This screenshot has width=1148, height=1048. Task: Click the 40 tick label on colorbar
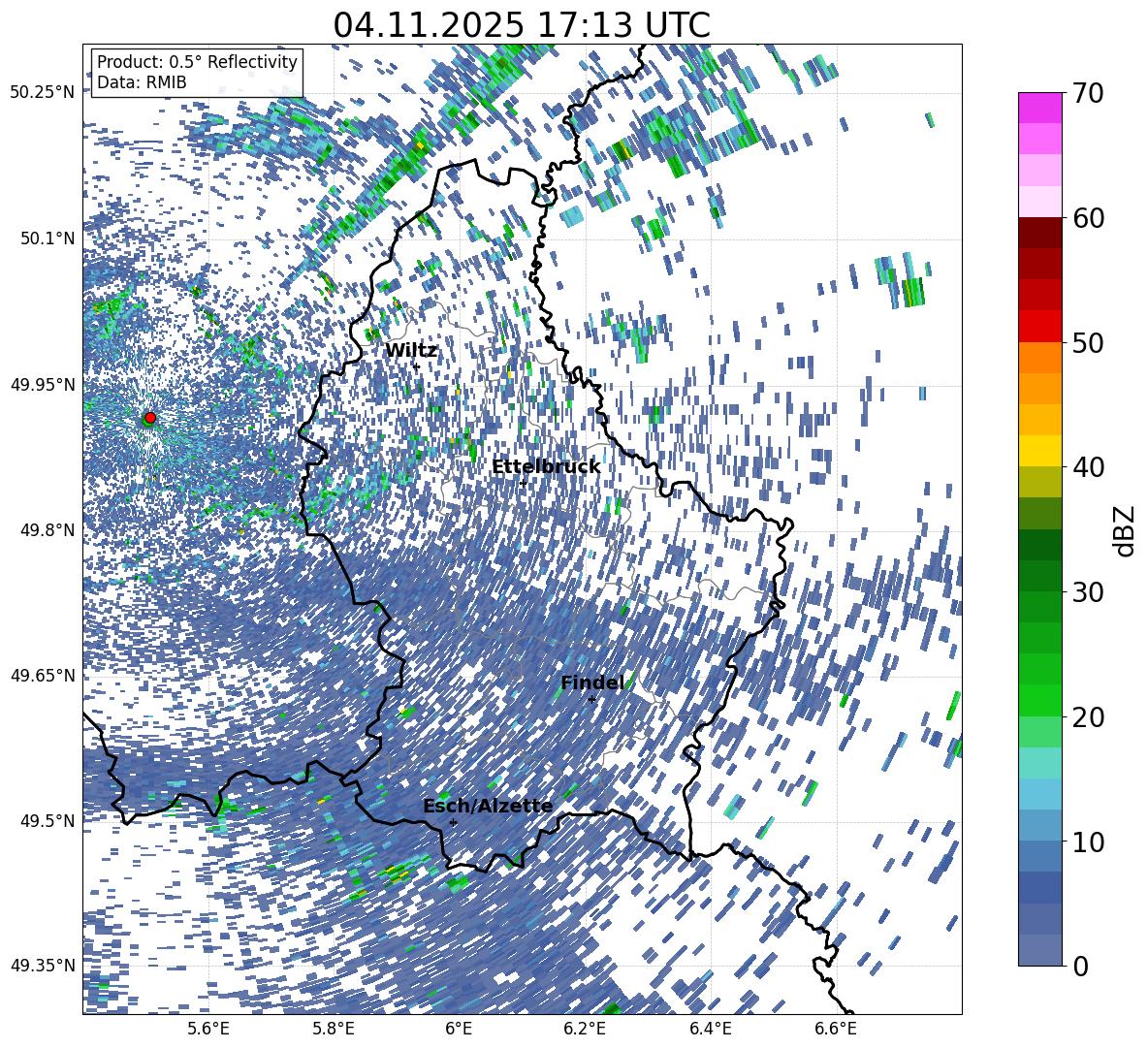tap(1087, 467)
